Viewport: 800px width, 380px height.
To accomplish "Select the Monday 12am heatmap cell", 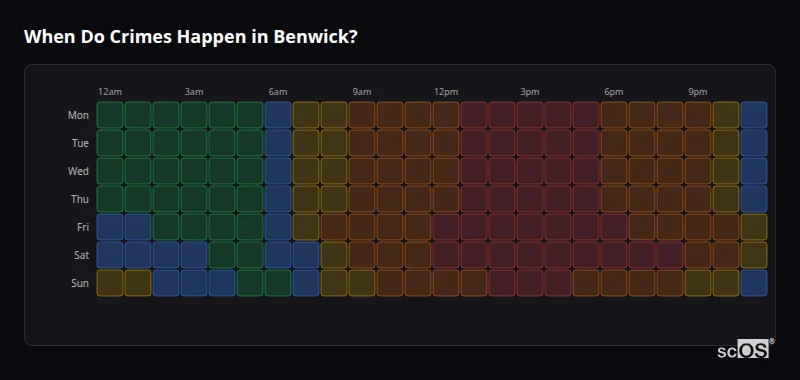I will [110, 115].
